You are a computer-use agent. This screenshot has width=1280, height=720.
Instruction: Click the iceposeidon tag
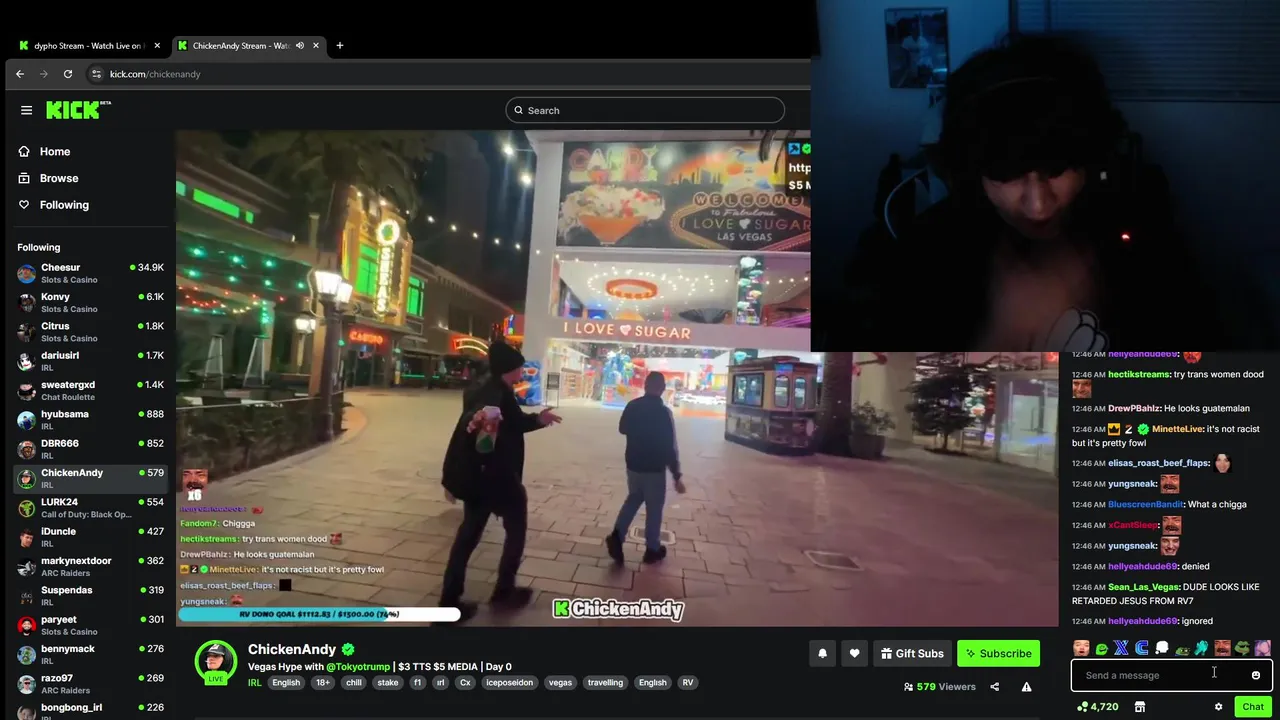(510, 683)
